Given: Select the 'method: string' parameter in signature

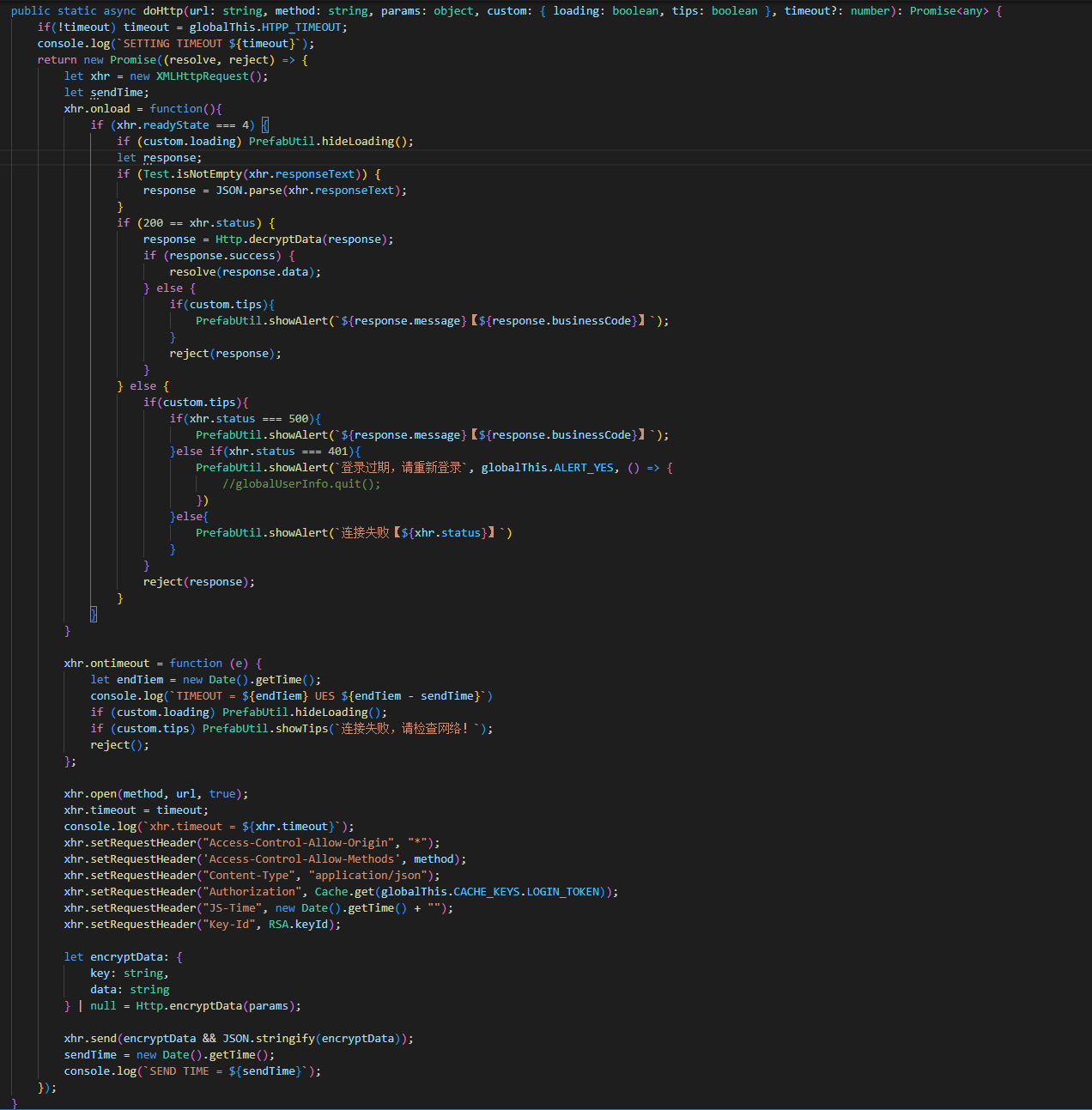Looking at the screenshot, I should point(321,11).
